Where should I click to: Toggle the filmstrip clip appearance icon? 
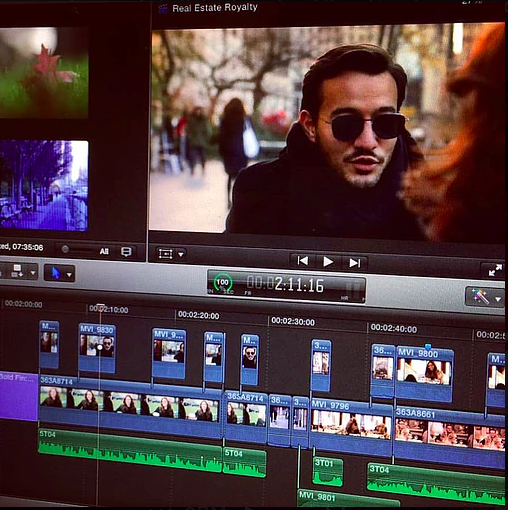point(126,252)
